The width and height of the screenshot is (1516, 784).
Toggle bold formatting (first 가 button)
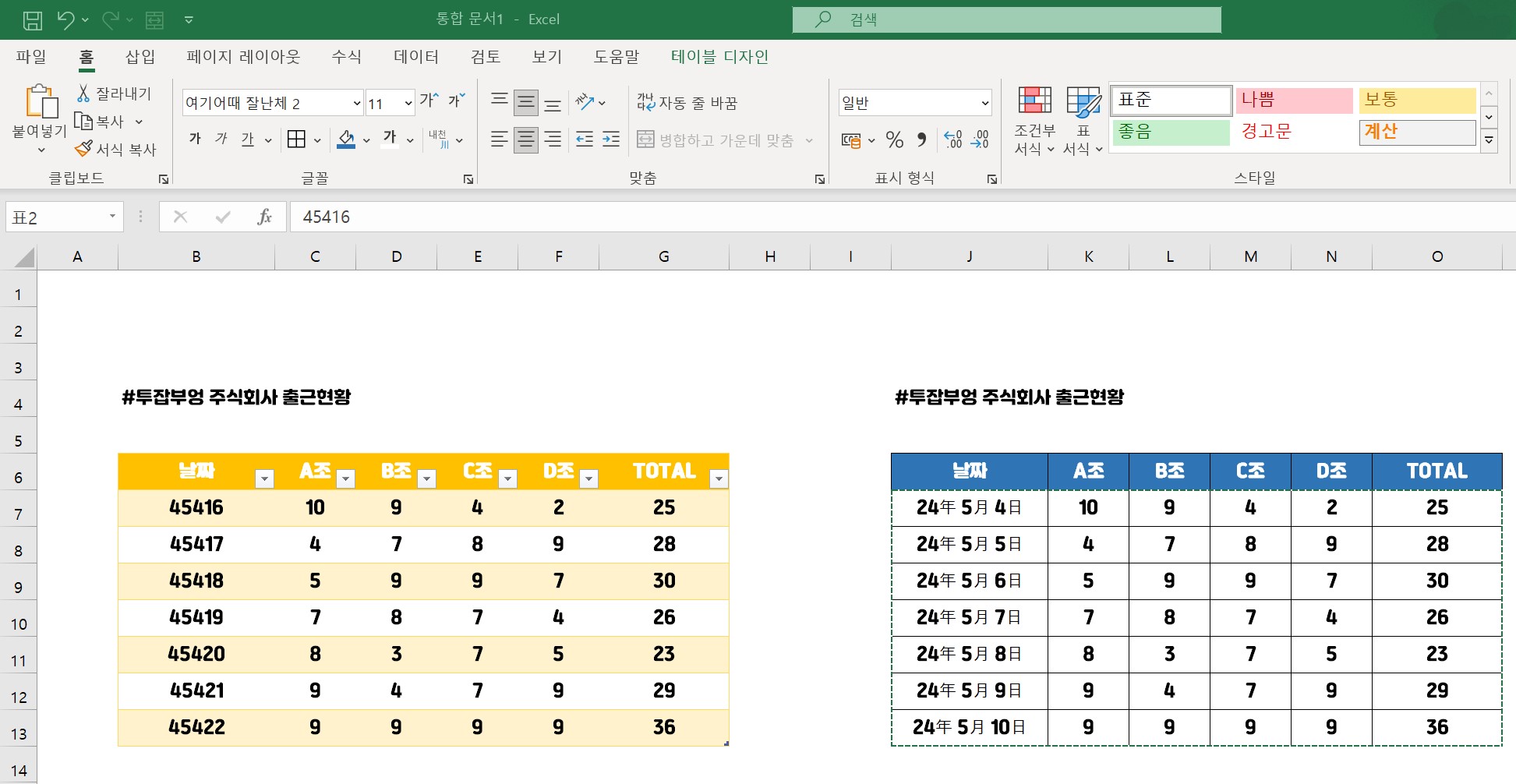coord(195,139)
